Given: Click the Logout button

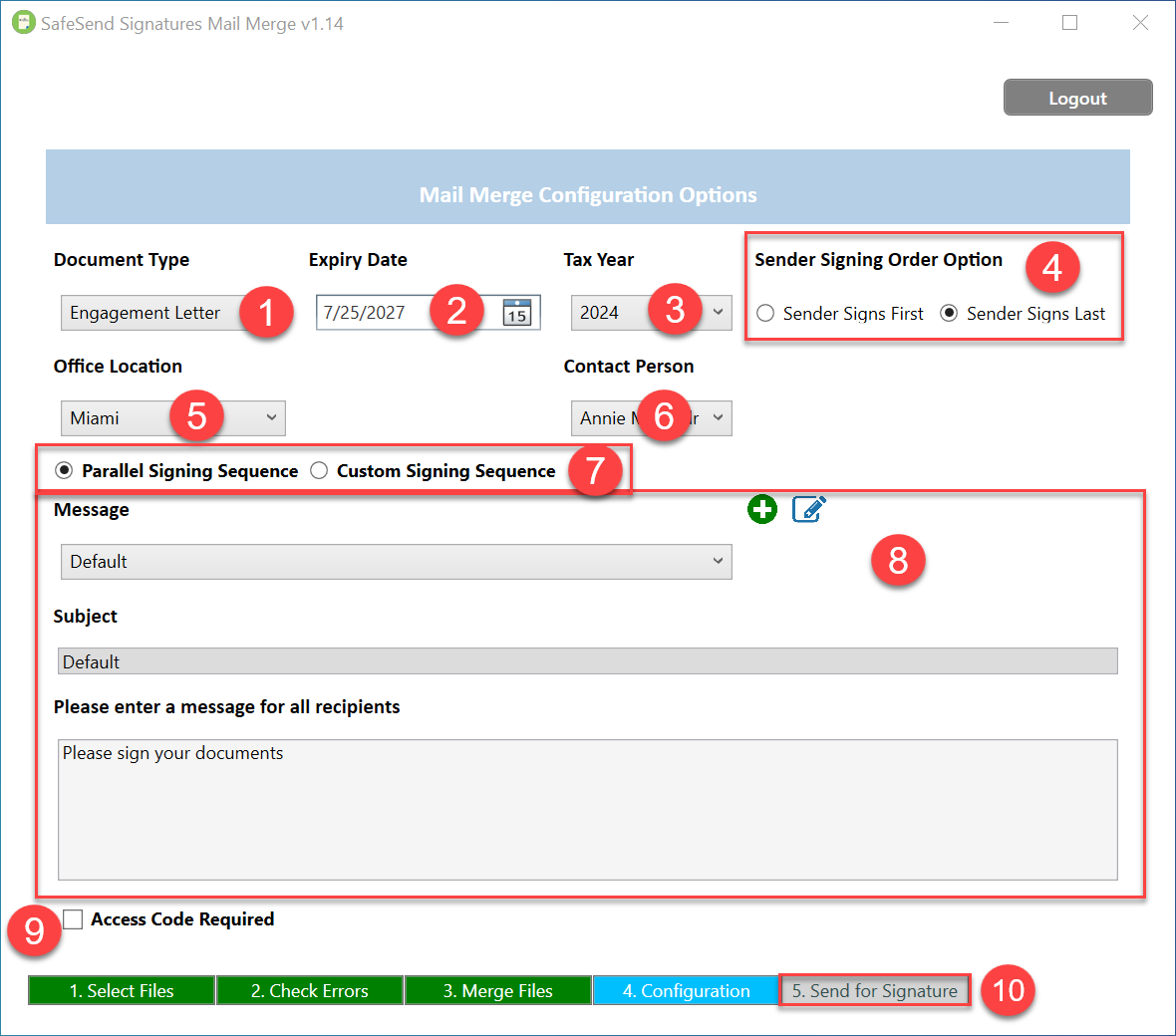Looking at the screenshot, I should click(1077, 98).
